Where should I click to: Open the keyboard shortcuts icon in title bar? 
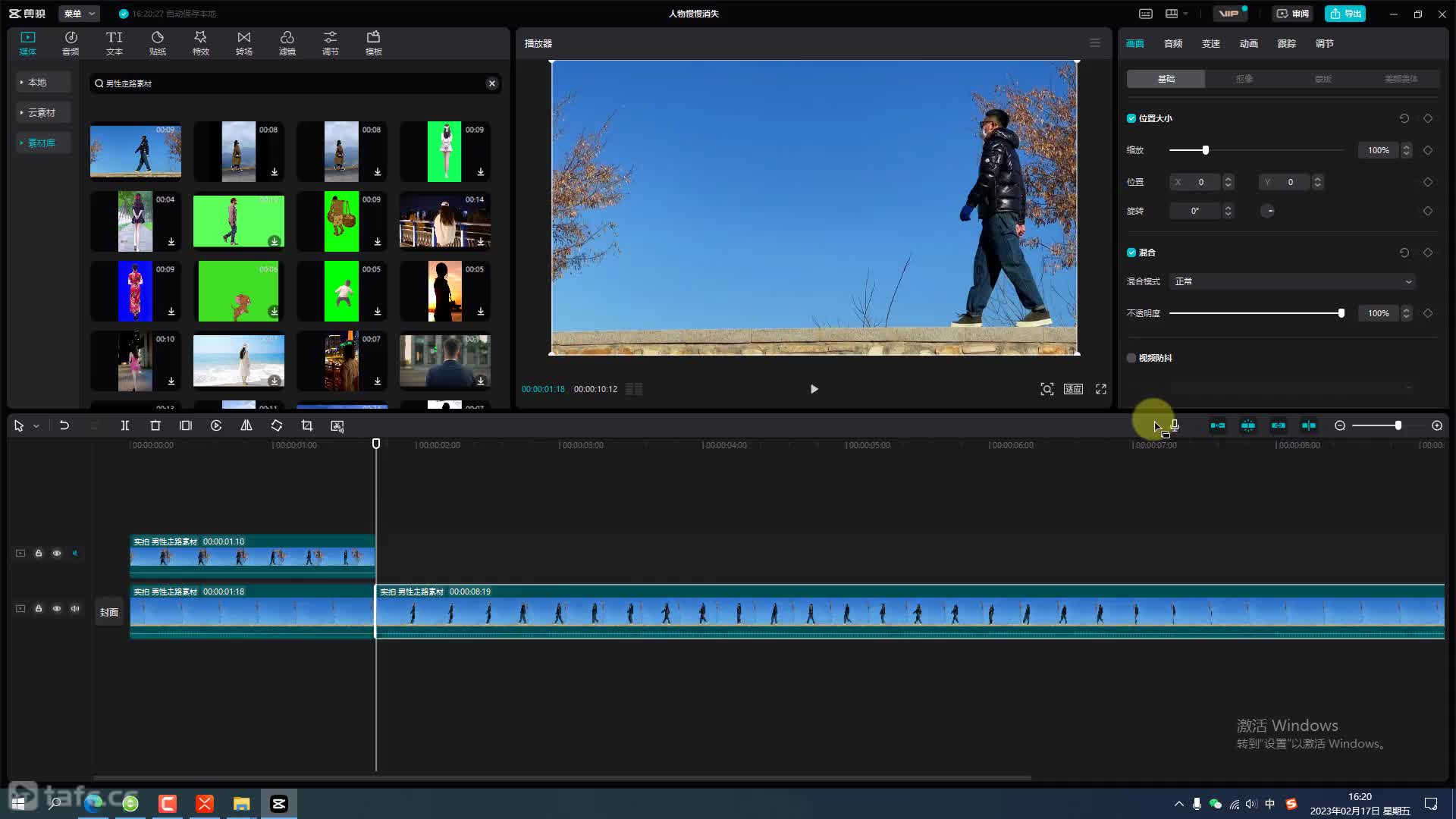[x=1146, y=14]
